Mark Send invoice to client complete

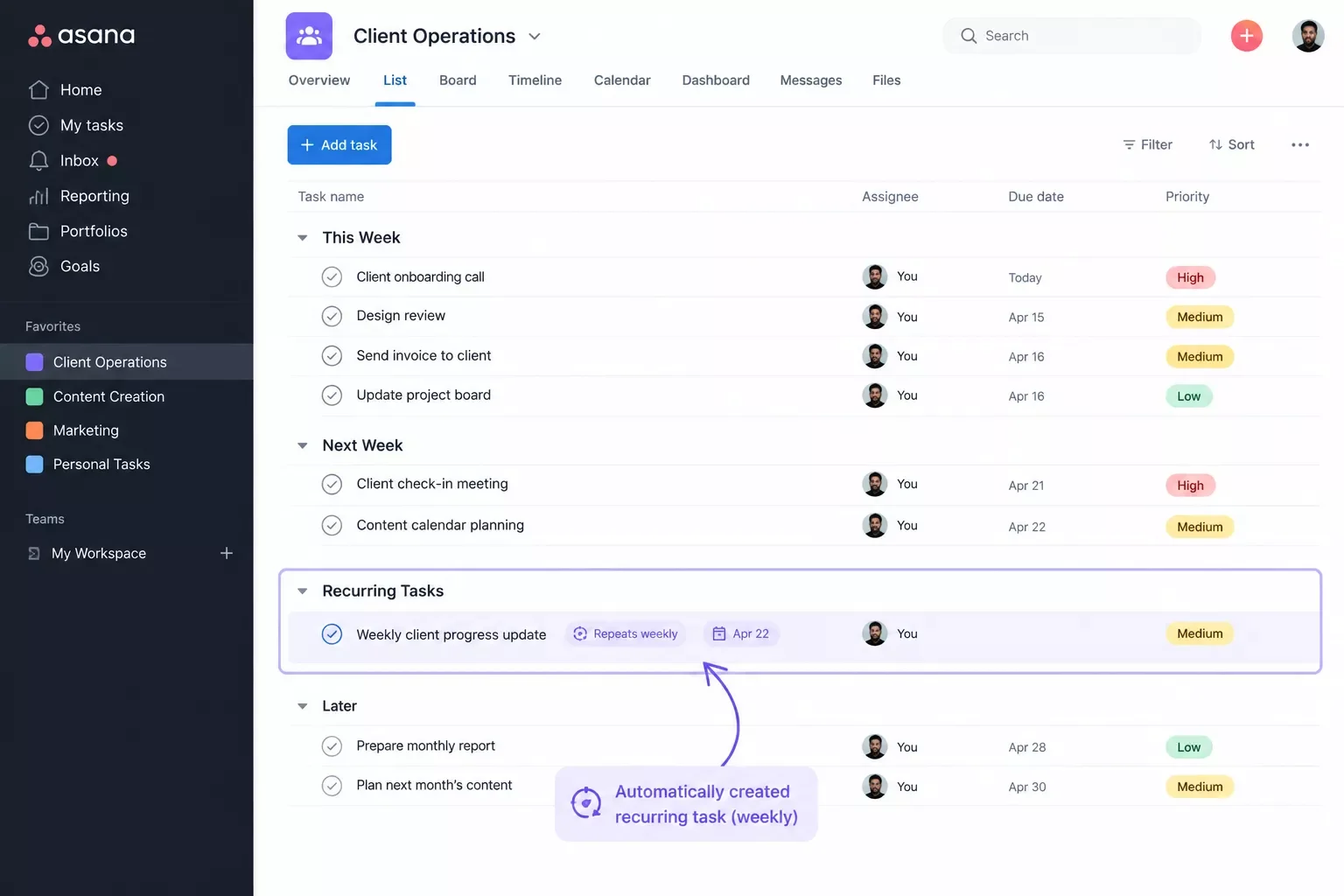click(332, 356)
